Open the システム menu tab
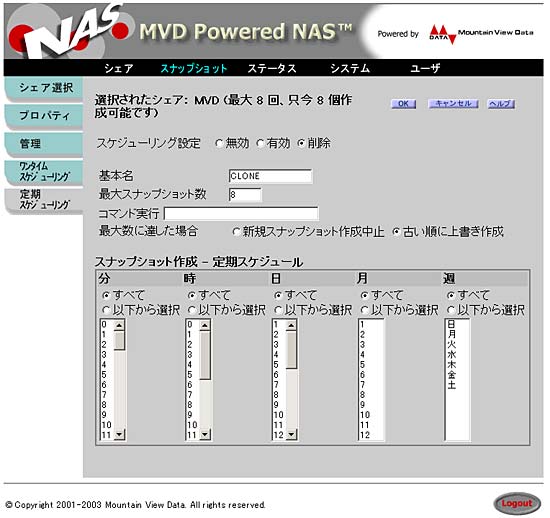Image resolution: width=550 pixels, height=518 pixels. (x=350, y=68)
